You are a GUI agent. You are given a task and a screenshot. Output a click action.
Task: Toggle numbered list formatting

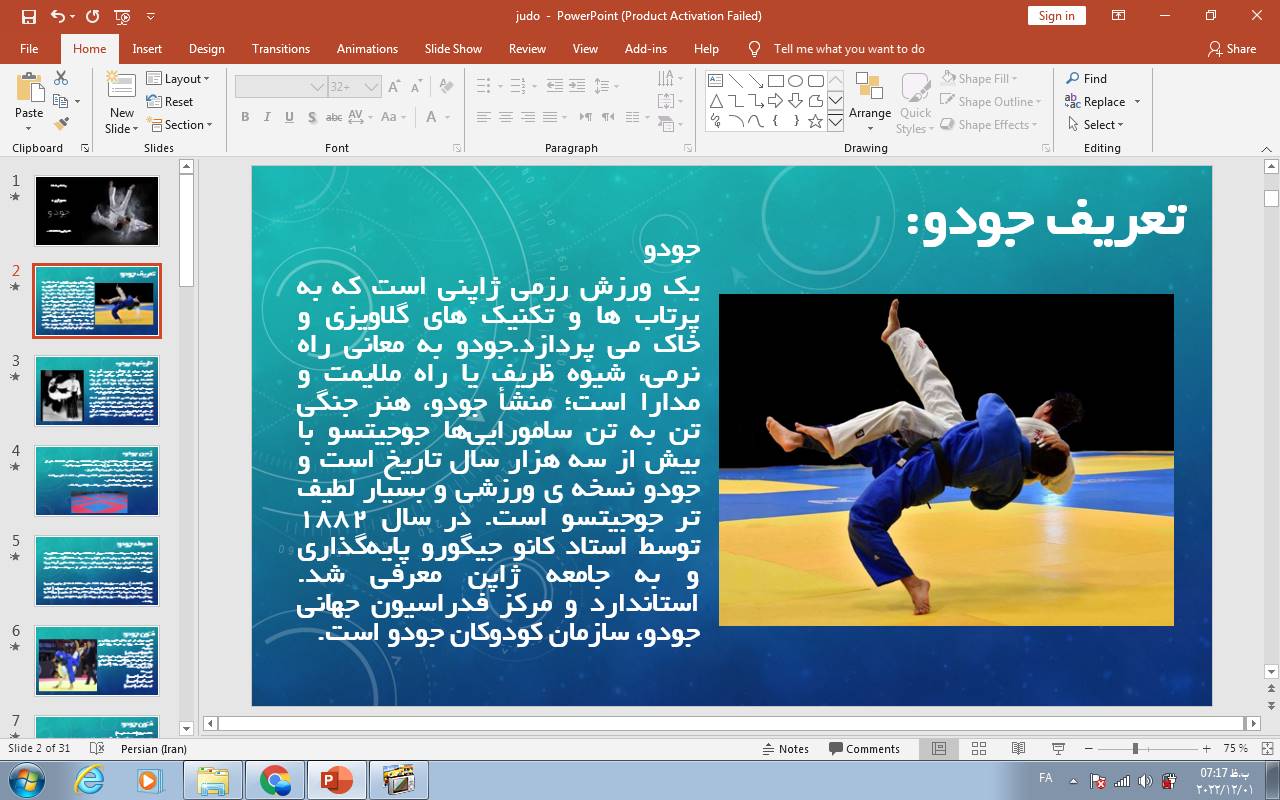(518, 86)
